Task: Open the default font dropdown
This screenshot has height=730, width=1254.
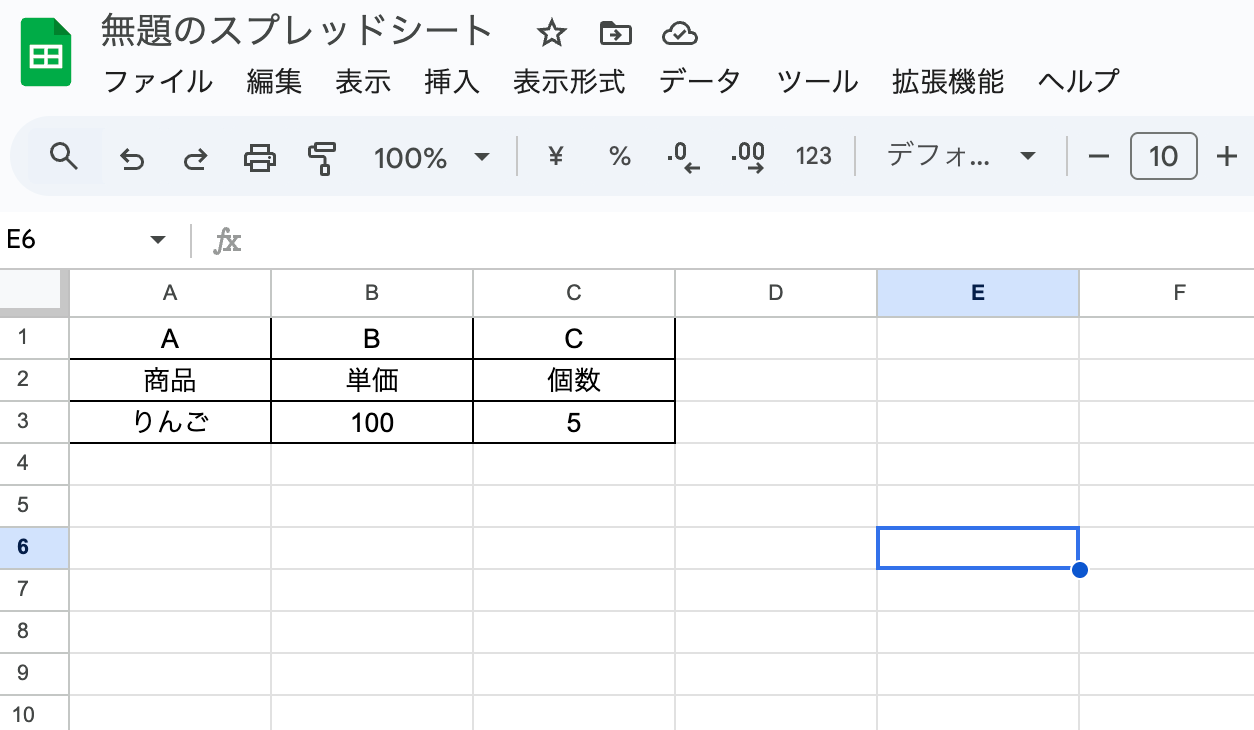Action: 960,156
